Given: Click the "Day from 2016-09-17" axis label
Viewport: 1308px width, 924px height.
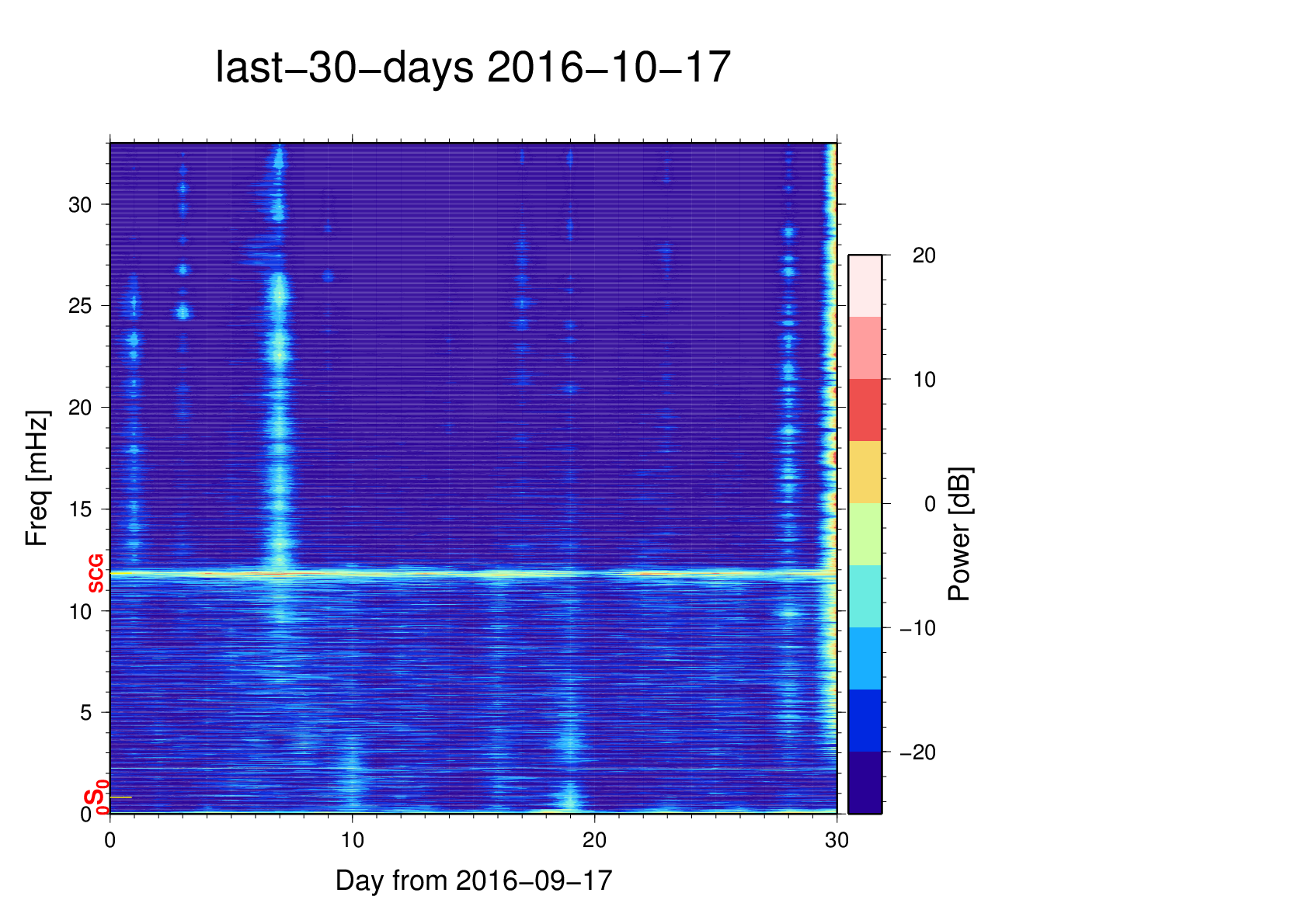Looking at the screenshot, I should pyautogui.click(x=474, y=881).
